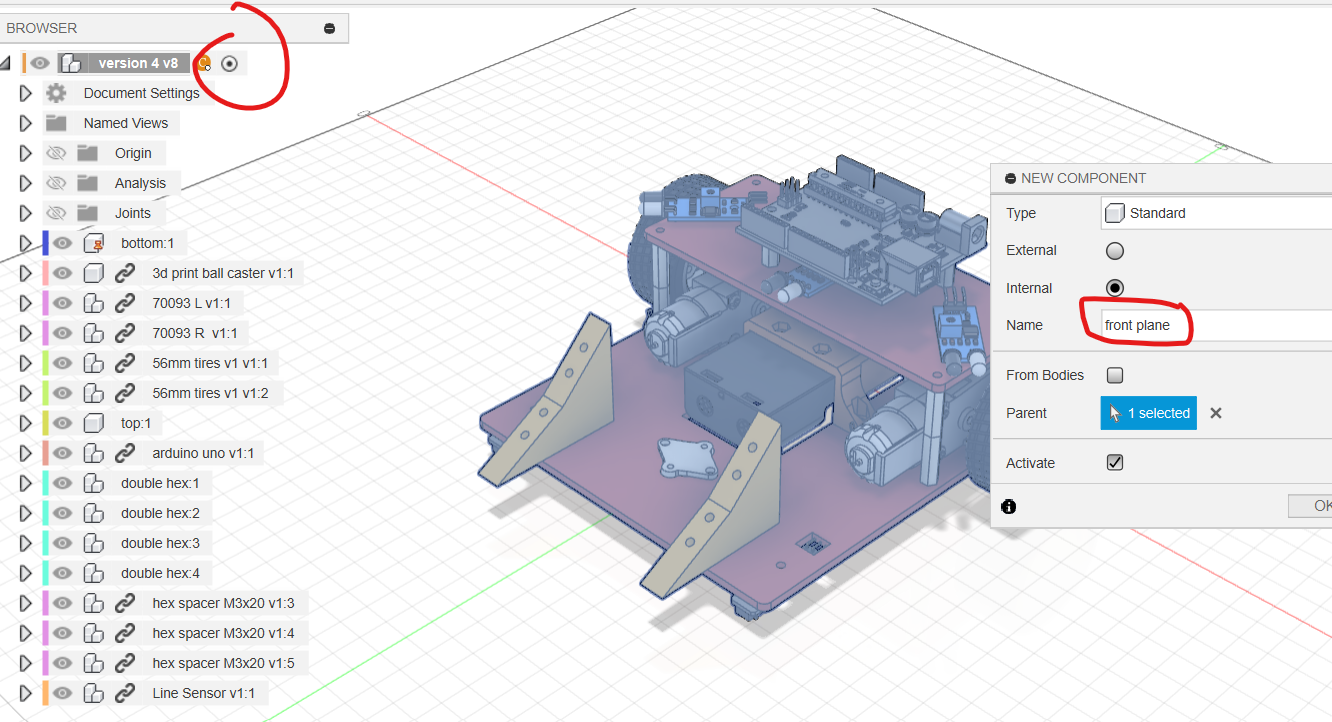1332x722 pixels.
Task: Select the 70093 L v1:1 tree item
Action: [191, 303]
